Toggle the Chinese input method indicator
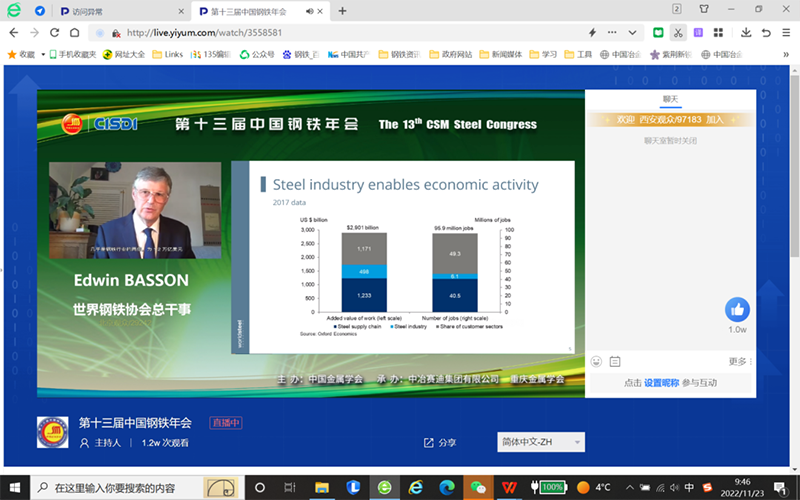The image size is (800, 500). tap(688, 487)
